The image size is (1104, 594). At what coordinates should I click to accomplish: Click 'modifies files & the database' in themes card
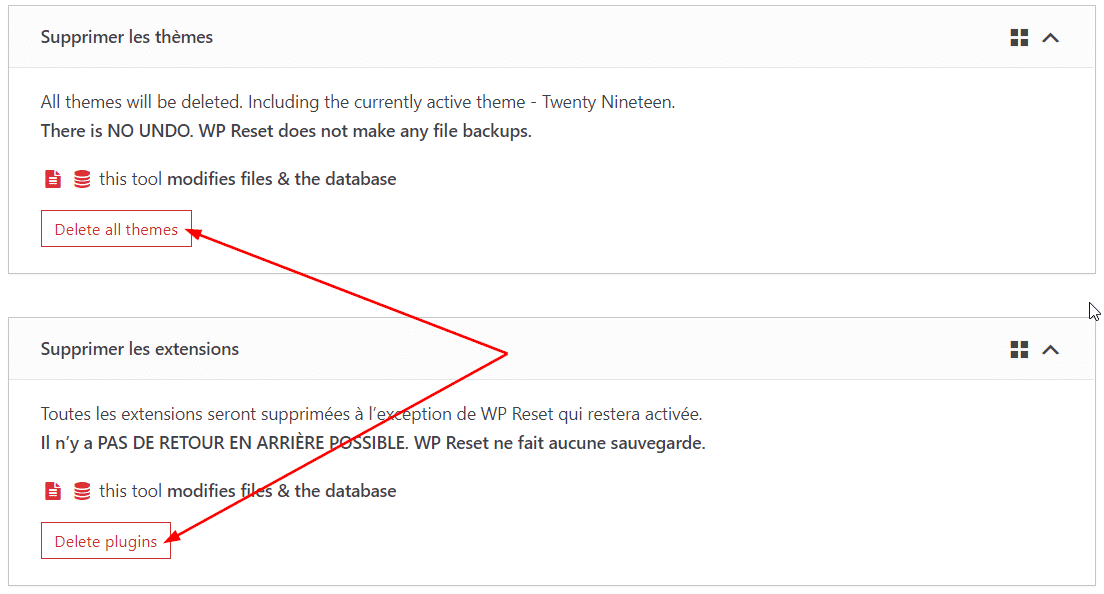tap(281, 180)
